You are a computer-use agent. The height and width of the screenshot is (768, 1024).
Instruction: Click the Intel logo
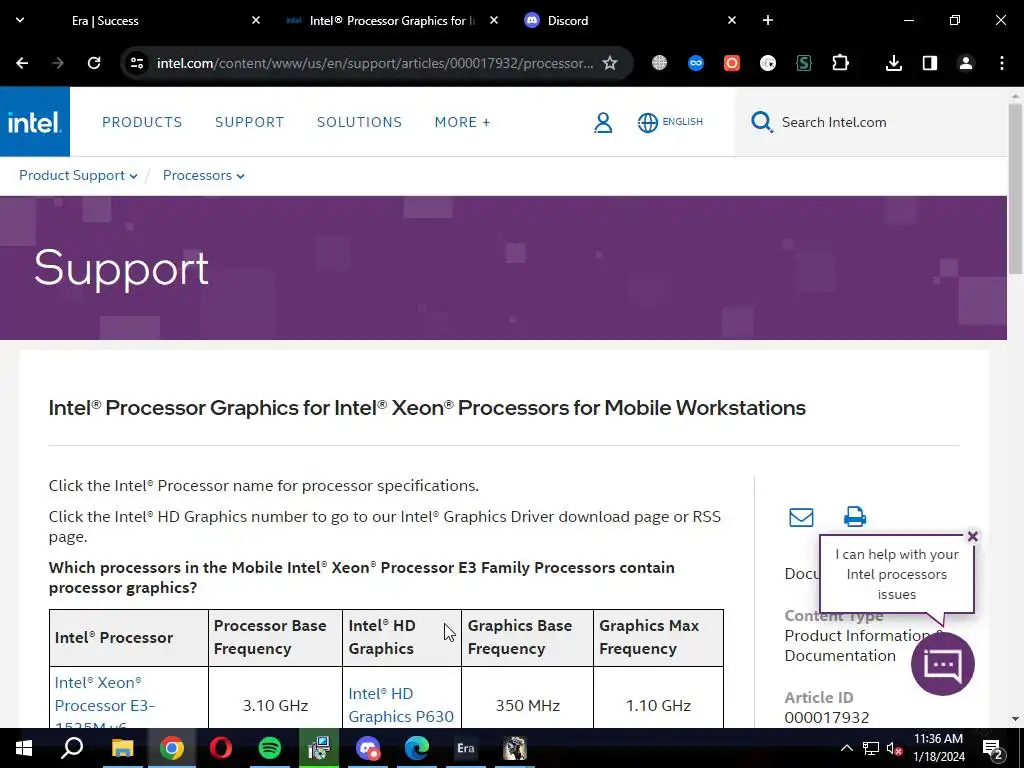coord(35,122)
